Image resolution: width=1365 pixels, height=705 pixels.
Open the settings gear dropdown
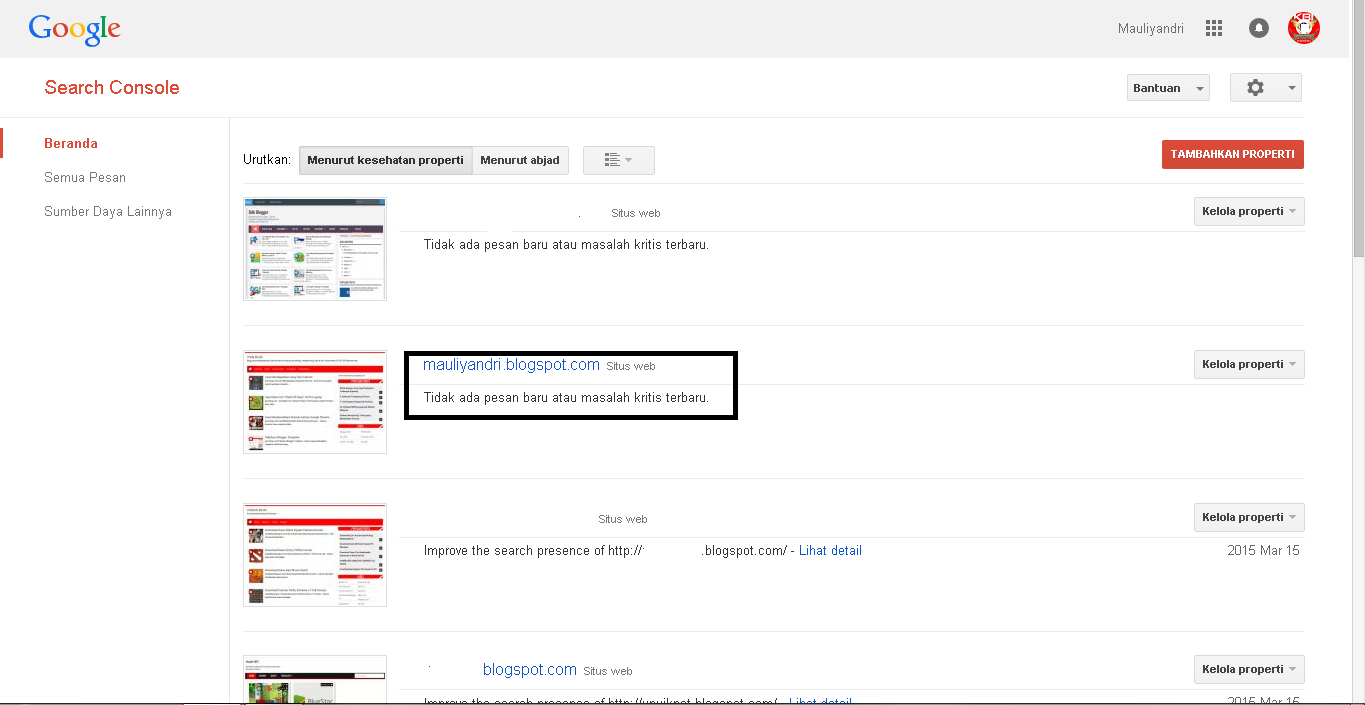(x=1265, y=88)
